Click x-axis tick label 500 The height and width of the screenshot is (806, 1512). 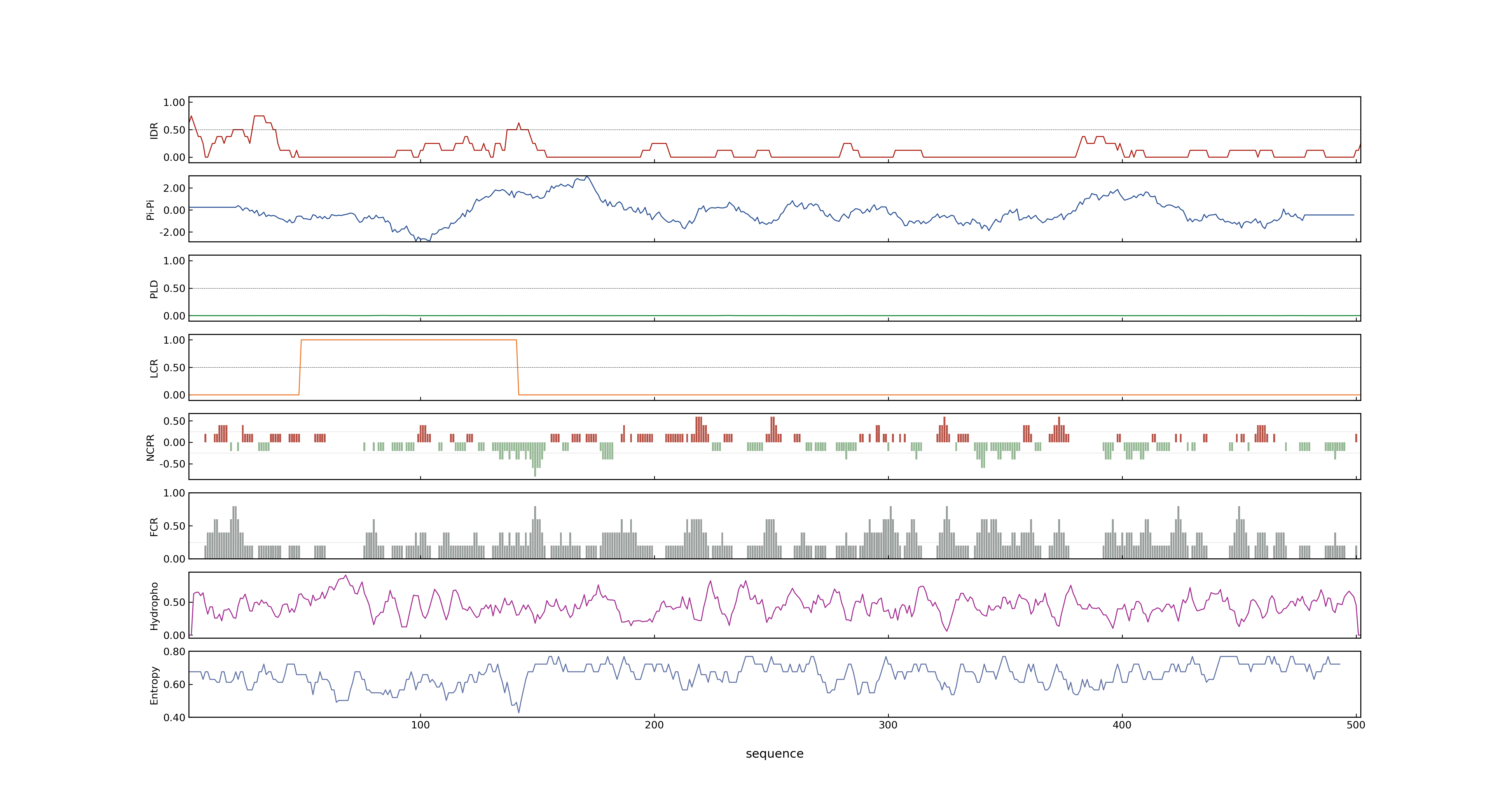pos(1356,725)
